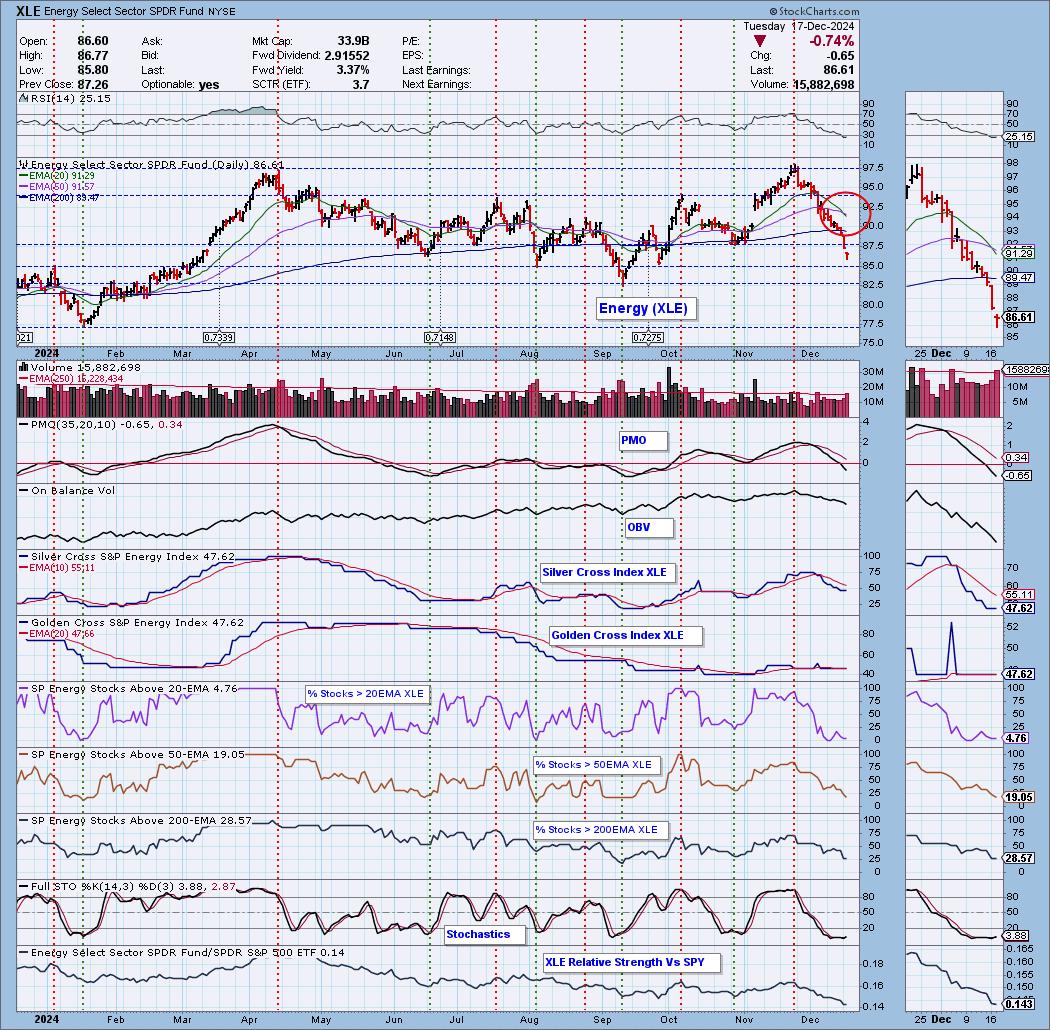Click the % Stocks > 20EMA XLE label
1050x1030 pixels.
(x=367, y=694)
